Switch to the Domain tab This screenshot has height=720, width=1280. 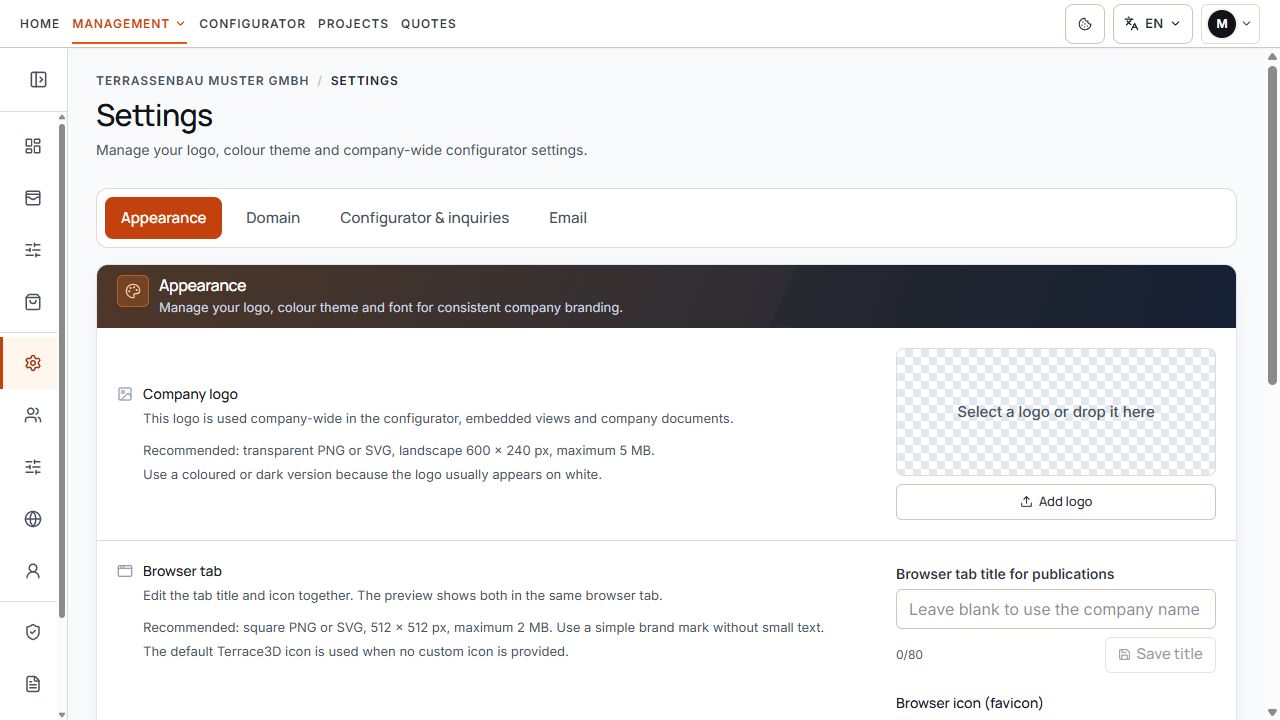click(273, 218)
